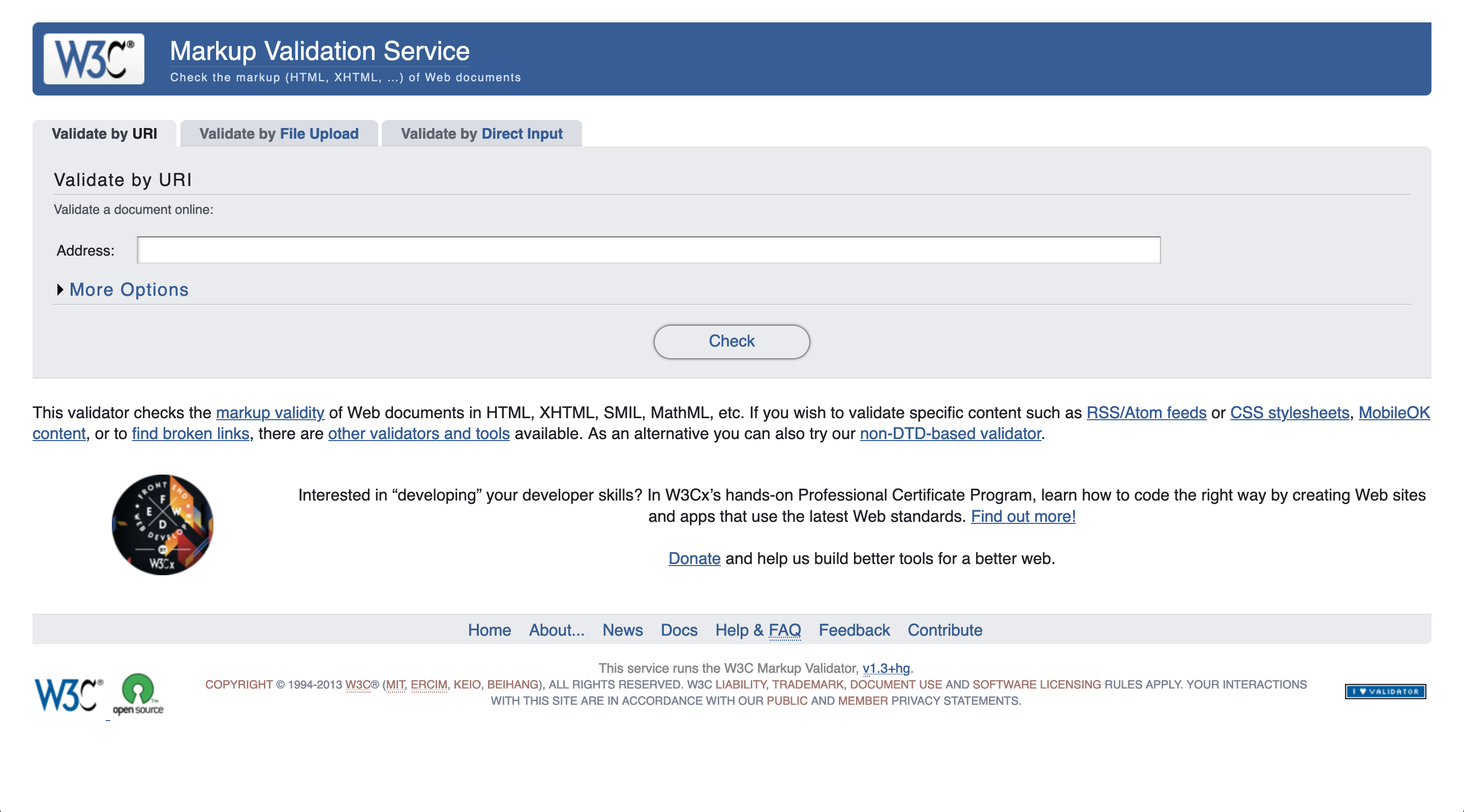
Task: Click the Address input field
Action: click(648, 251)
